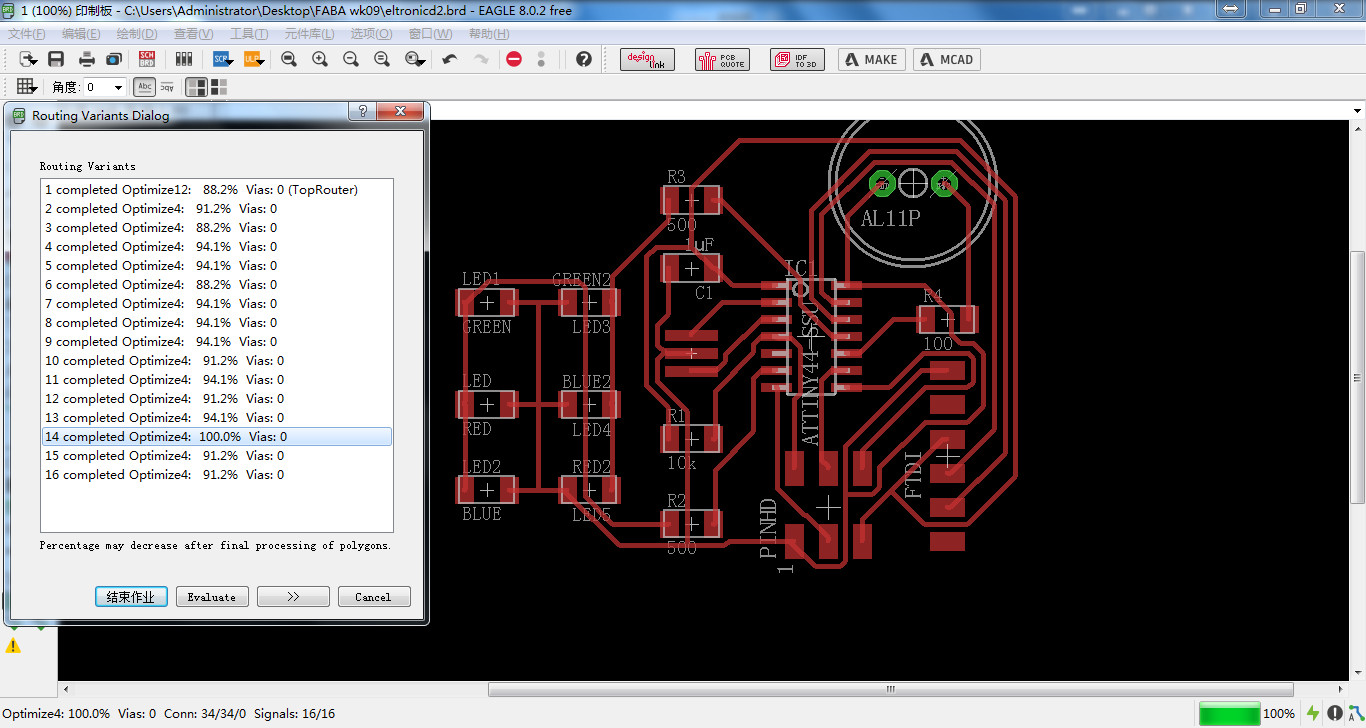1366x728 pixels.
Task: Click the command line input field
Action: (x=890, y=110)
